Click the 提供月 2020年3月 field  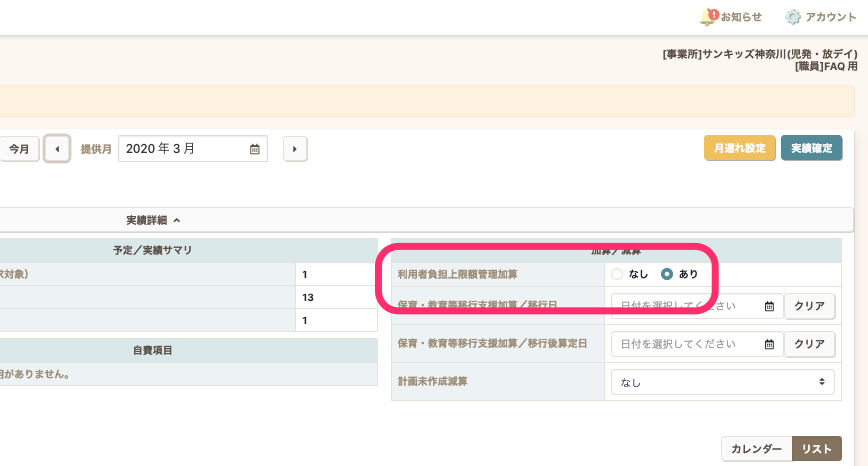(185, 149)
